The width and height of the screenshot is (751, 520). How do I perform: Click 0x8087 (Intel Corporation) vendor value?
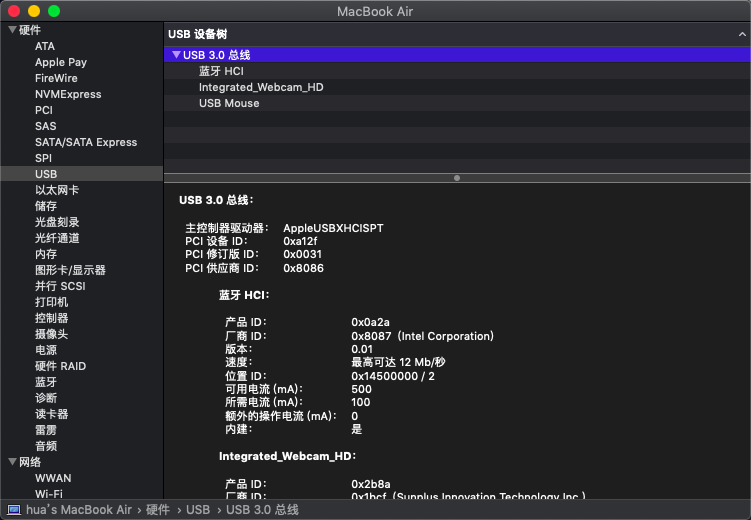point(422,336)
